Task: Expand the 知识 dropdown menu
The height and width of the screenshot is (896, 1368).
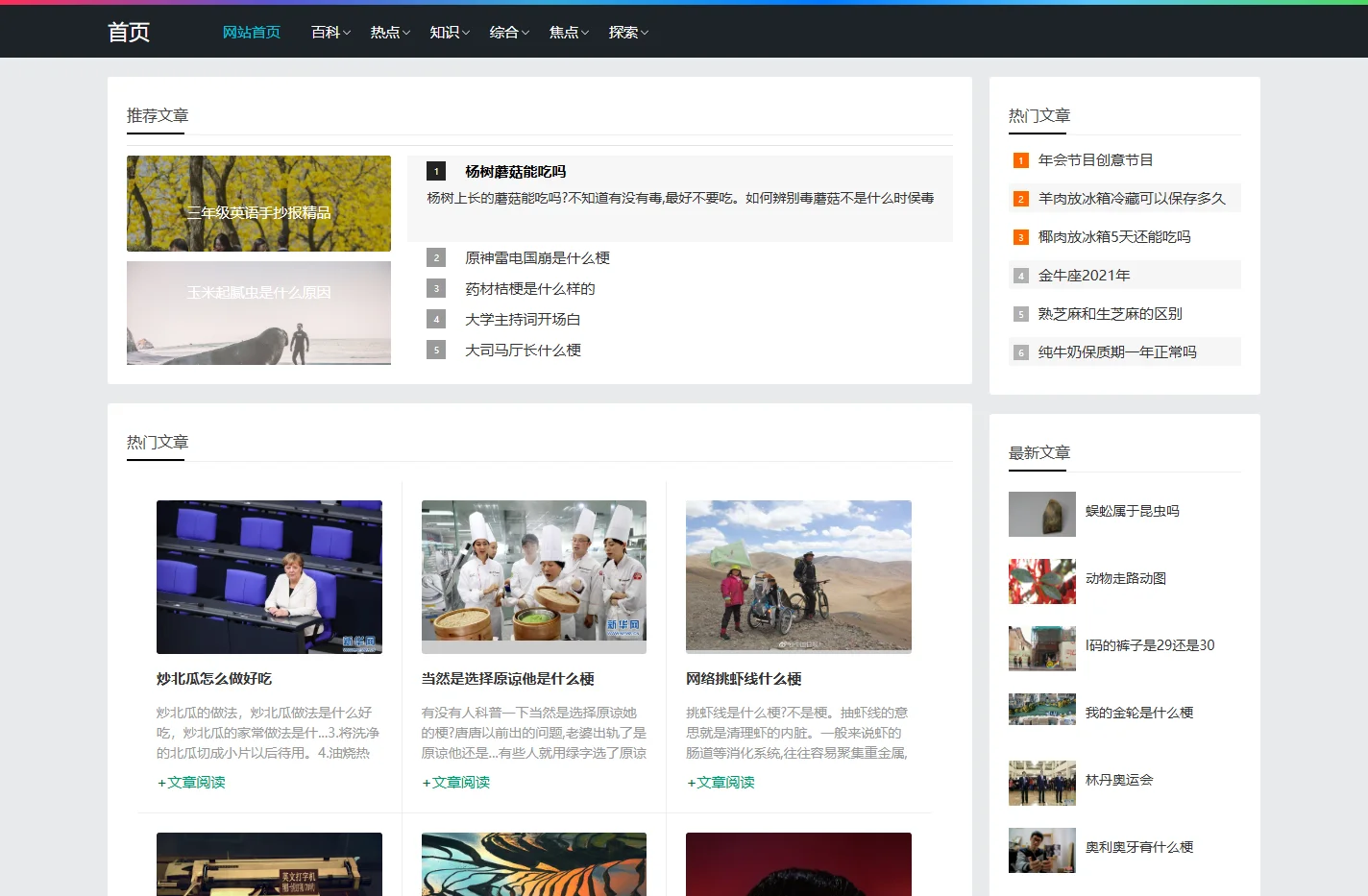Action: [450, 33]
